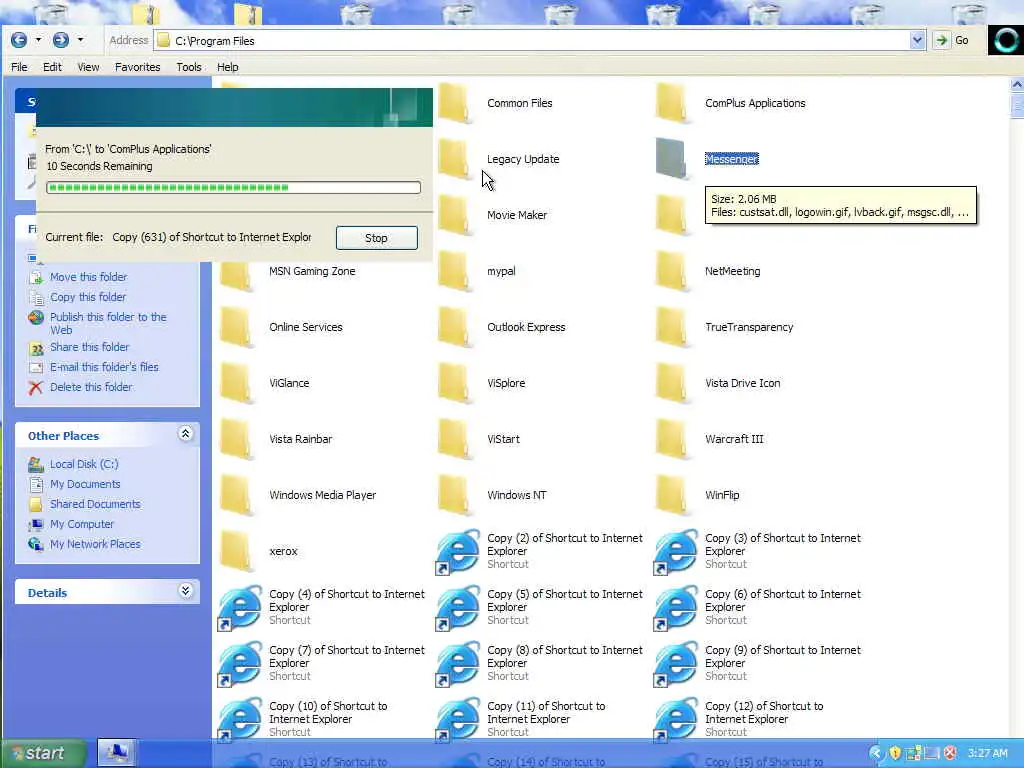
Task: Select the Outlook Express folder icon
Action: pyautogui.click(x=455, y=327)
